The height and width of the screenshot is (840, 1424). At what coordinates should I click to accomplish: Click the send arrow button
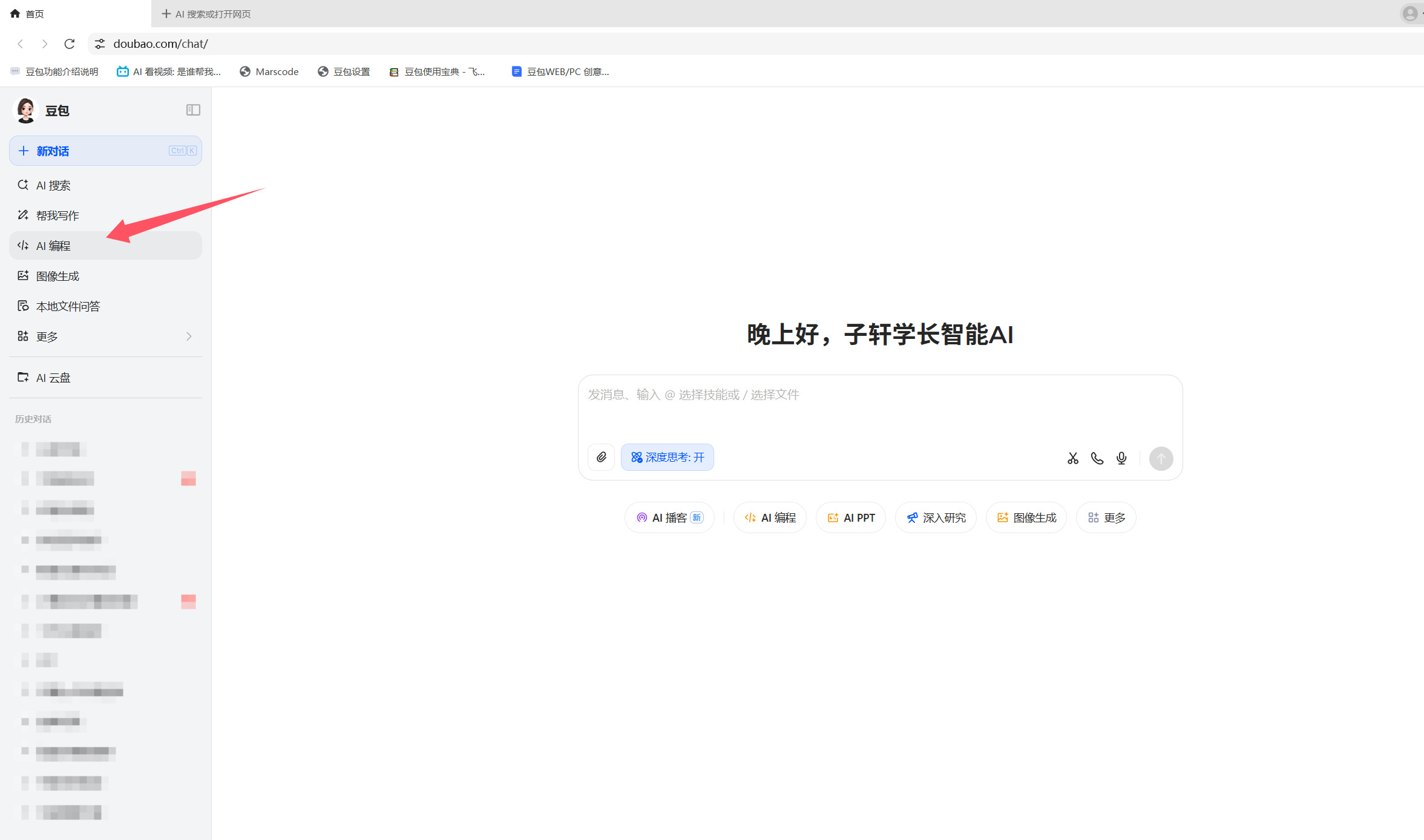point(1161,458)
